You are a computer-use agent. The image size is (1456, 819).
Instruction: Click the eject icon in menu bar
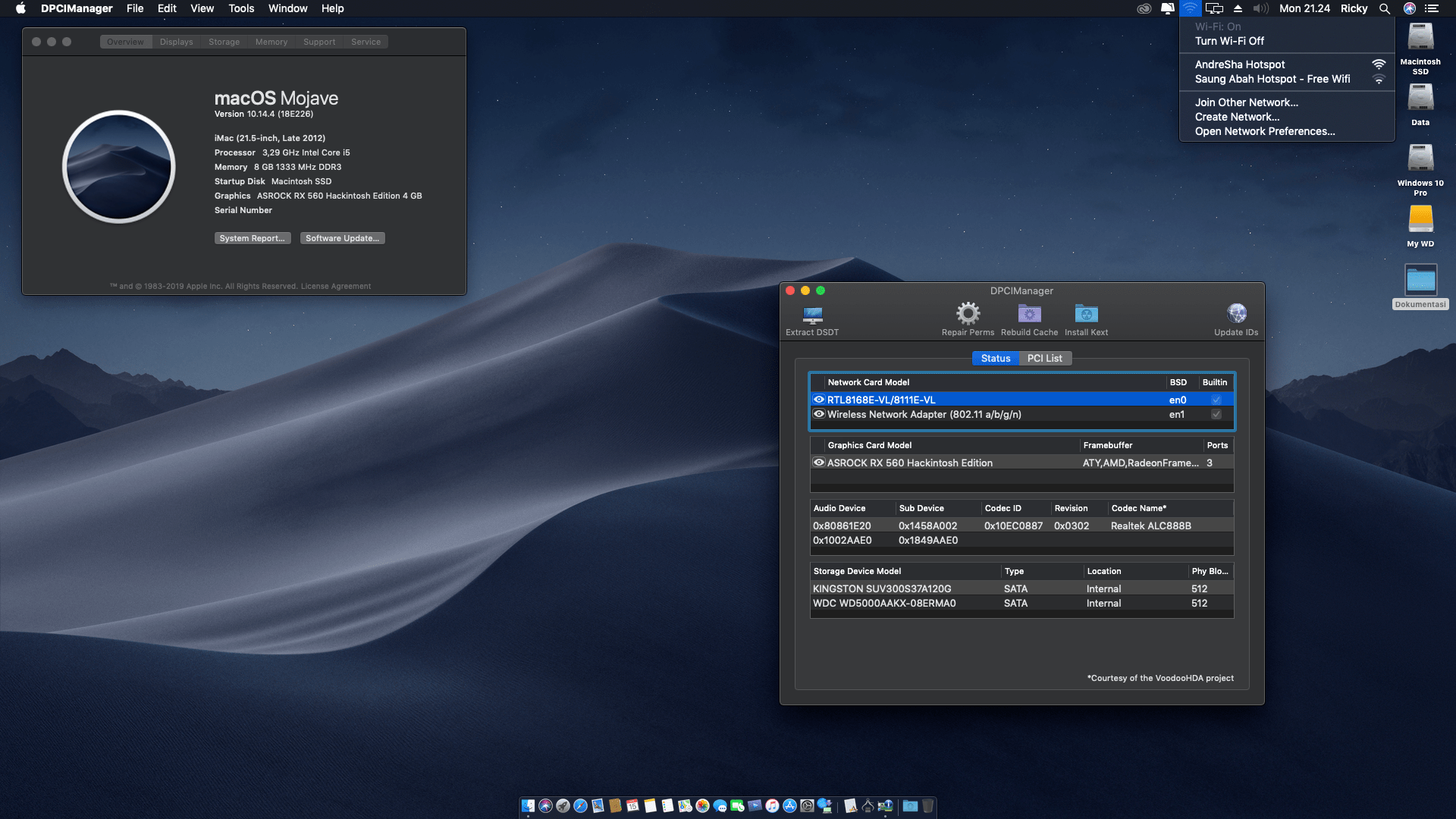1238,8
